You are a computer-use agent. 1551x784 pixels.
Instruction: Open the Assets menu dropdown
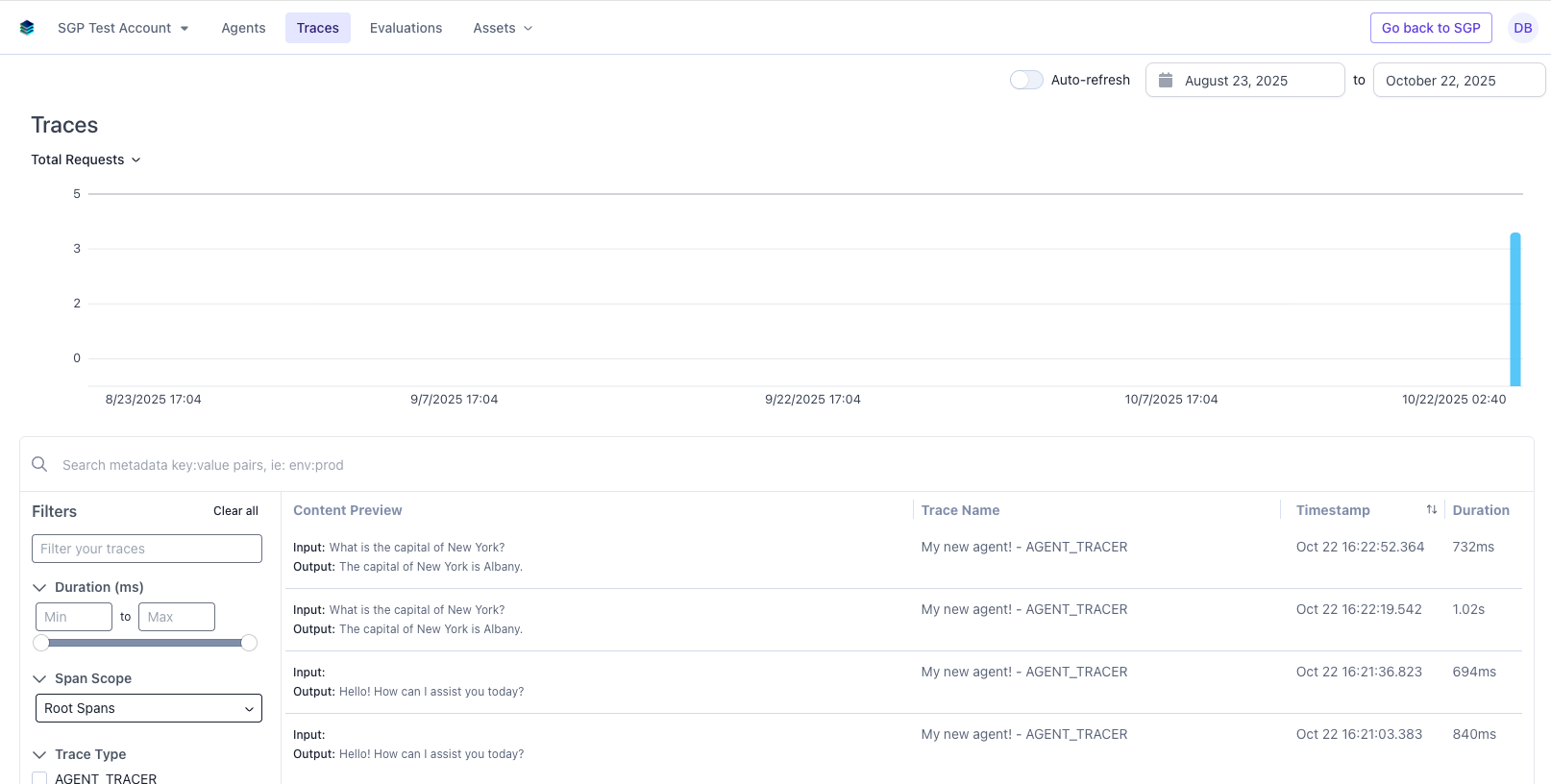pyautogui.click(x=503, y=28)
